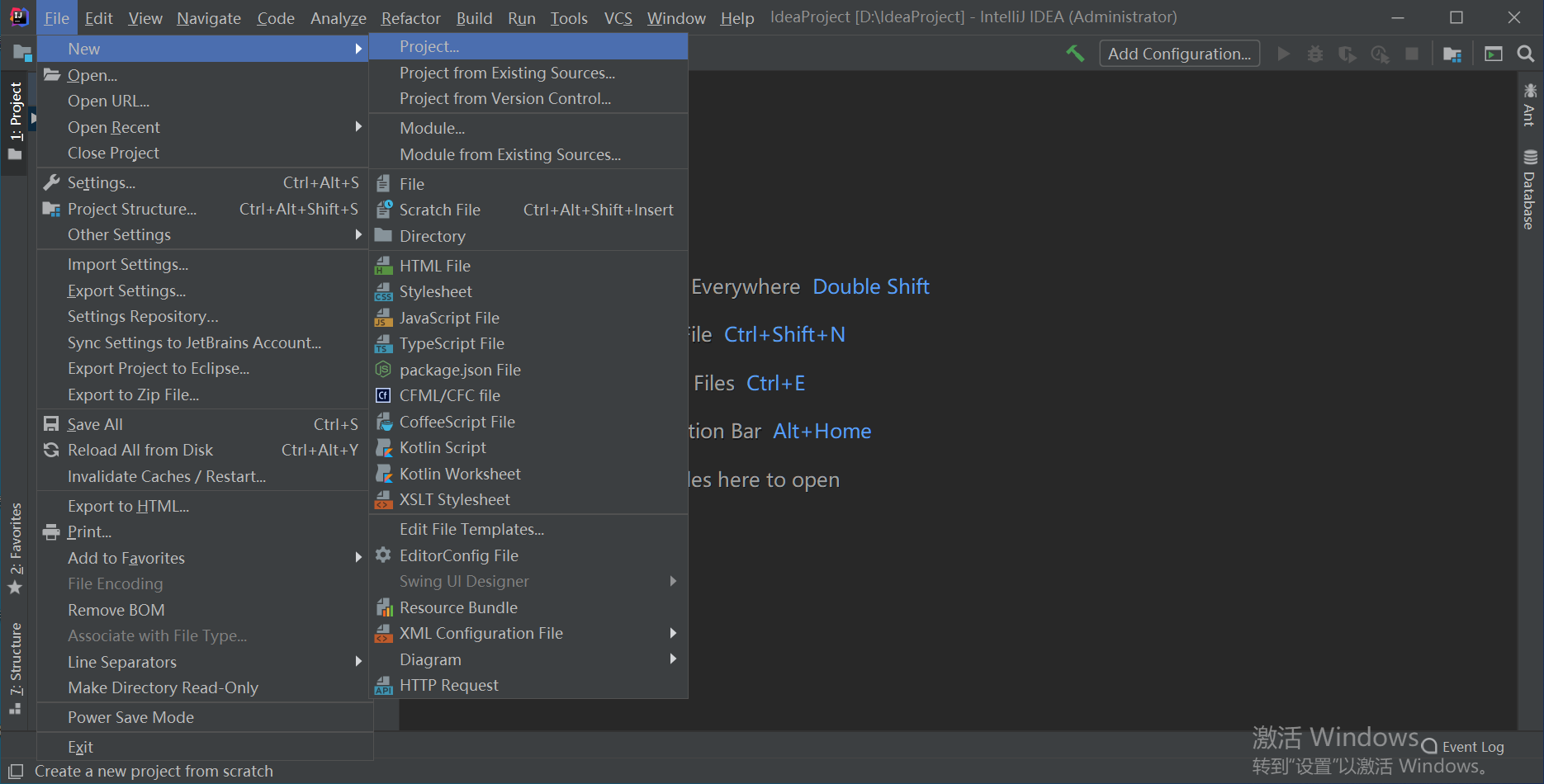Open Search Everywhere magnifier icon
This screenshot has height=784, width=1544.
pos(1526,54)
